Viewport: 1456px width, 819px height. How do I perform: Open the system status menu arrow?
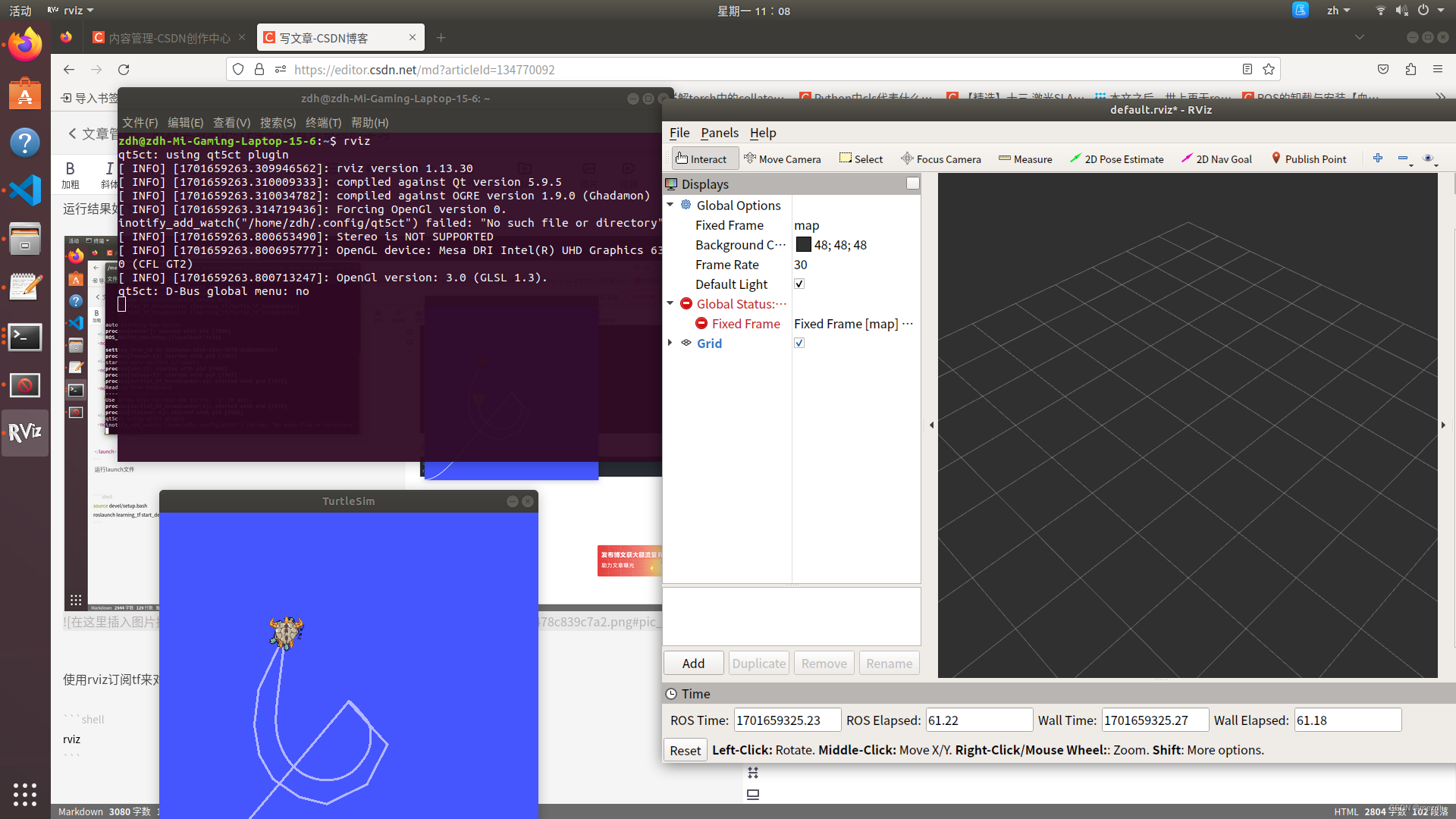(1442, 11)
